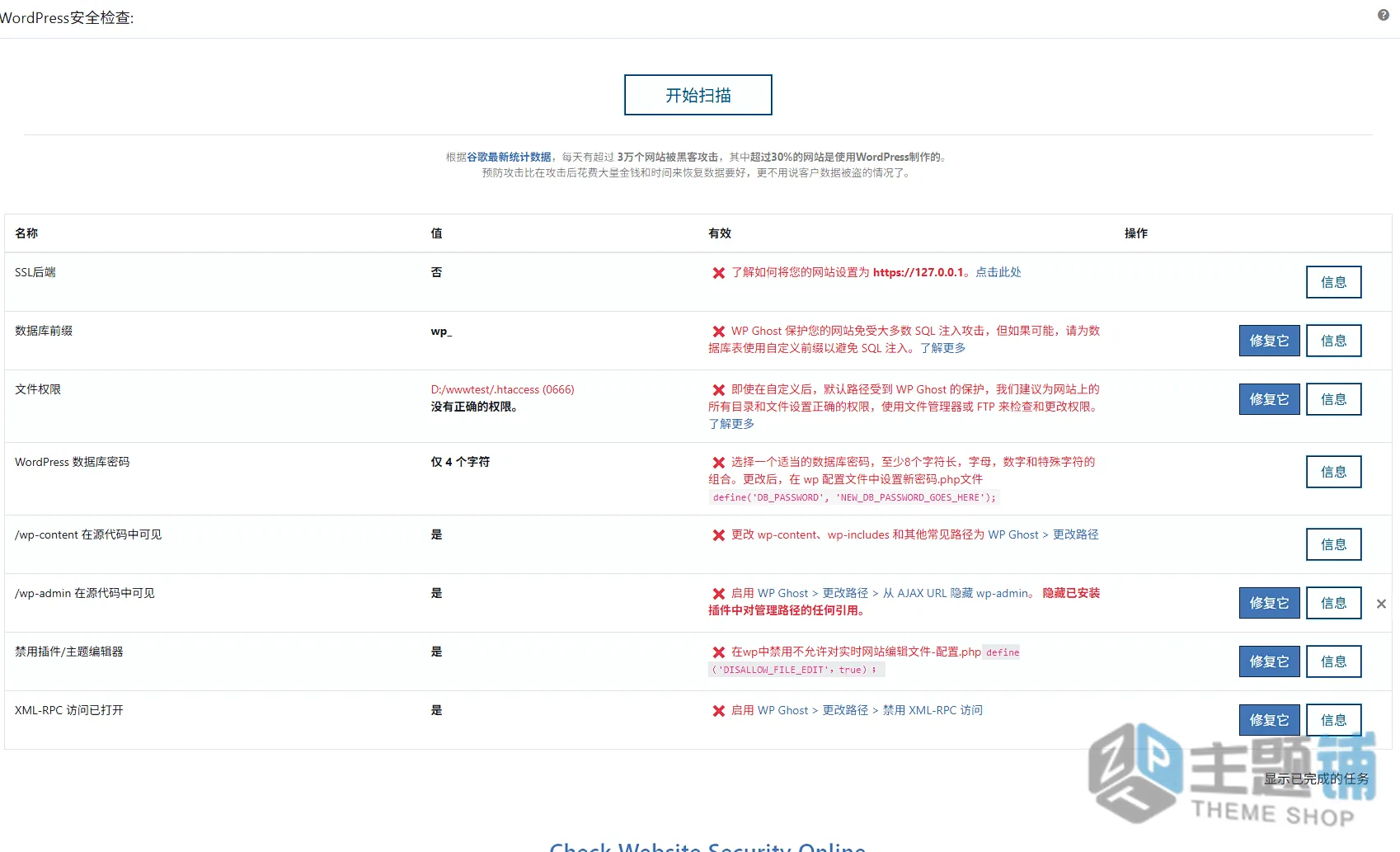The image size is (1400, 852).
Task: Open info for 禁用插件/主题编辑器 row
Action: click(1334, 661)
